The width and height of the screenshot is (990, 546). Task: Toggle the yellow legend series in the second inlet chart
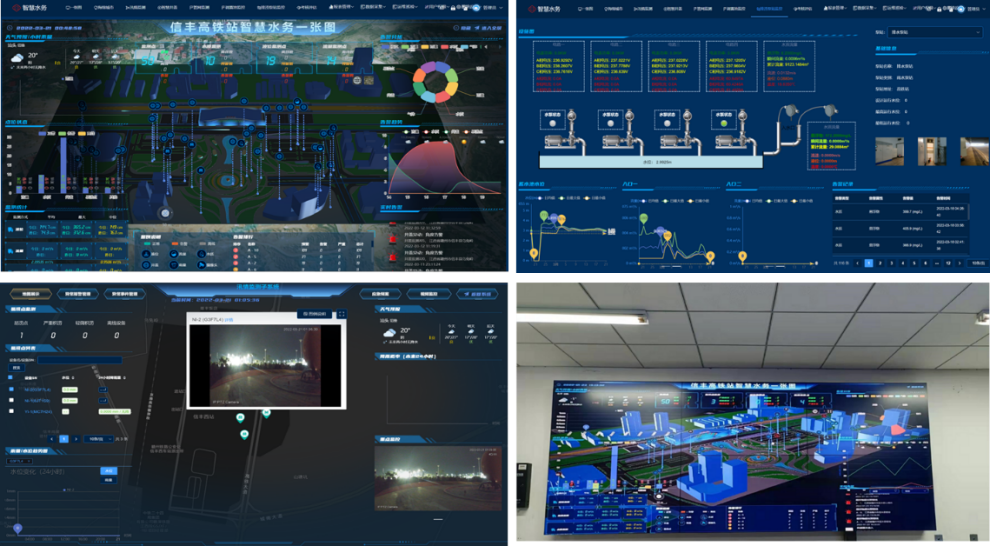(x=804, y=201)
